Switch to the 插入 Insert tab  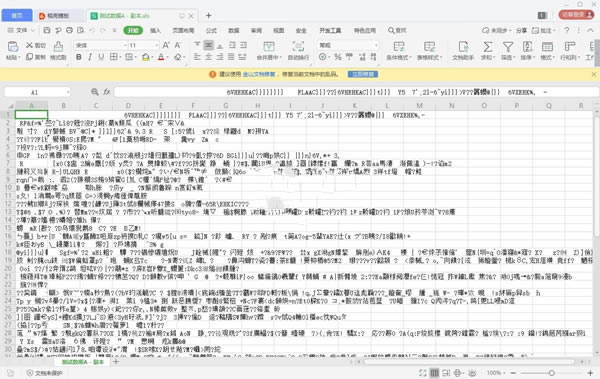coord(155,30)
